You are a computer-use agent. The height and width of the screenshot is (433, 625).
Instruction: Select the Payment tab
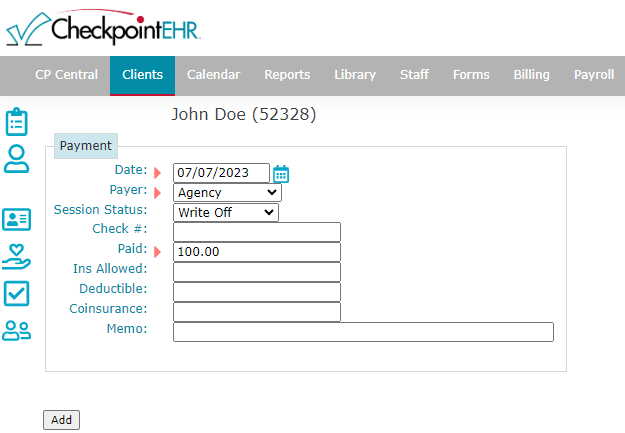pyautogui.click(x=86, y=146)
